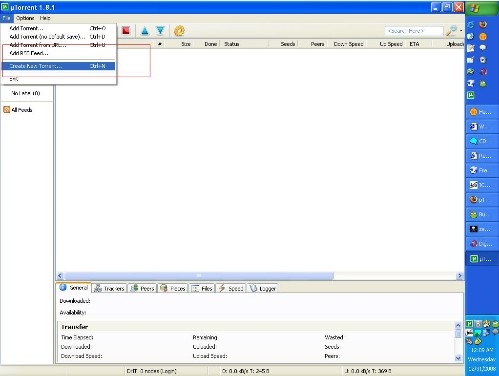499x376 pixels.
Task: Click the magnifying glass search icon
Action: coord(452,31)
